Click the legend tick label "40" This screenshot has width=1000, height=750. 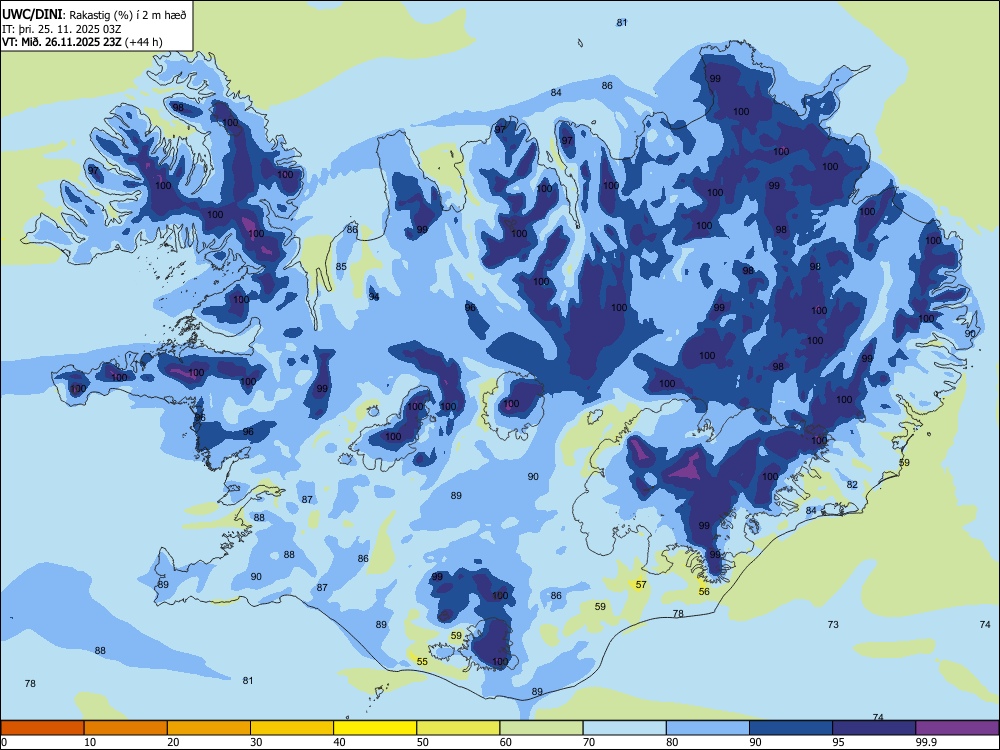340,742
